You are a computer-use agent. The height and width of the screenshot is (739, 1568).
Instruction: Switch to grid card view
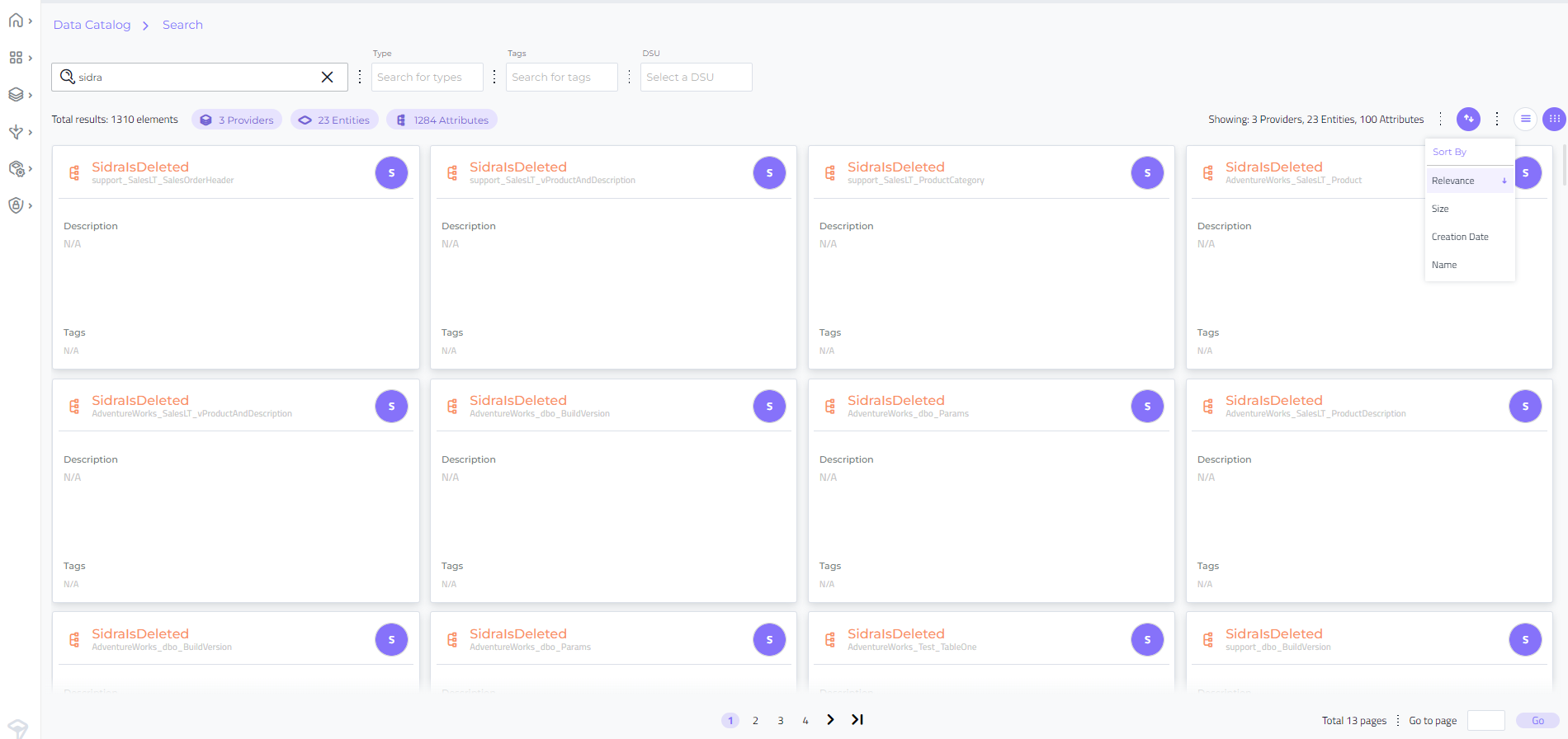pos(1554,119)
